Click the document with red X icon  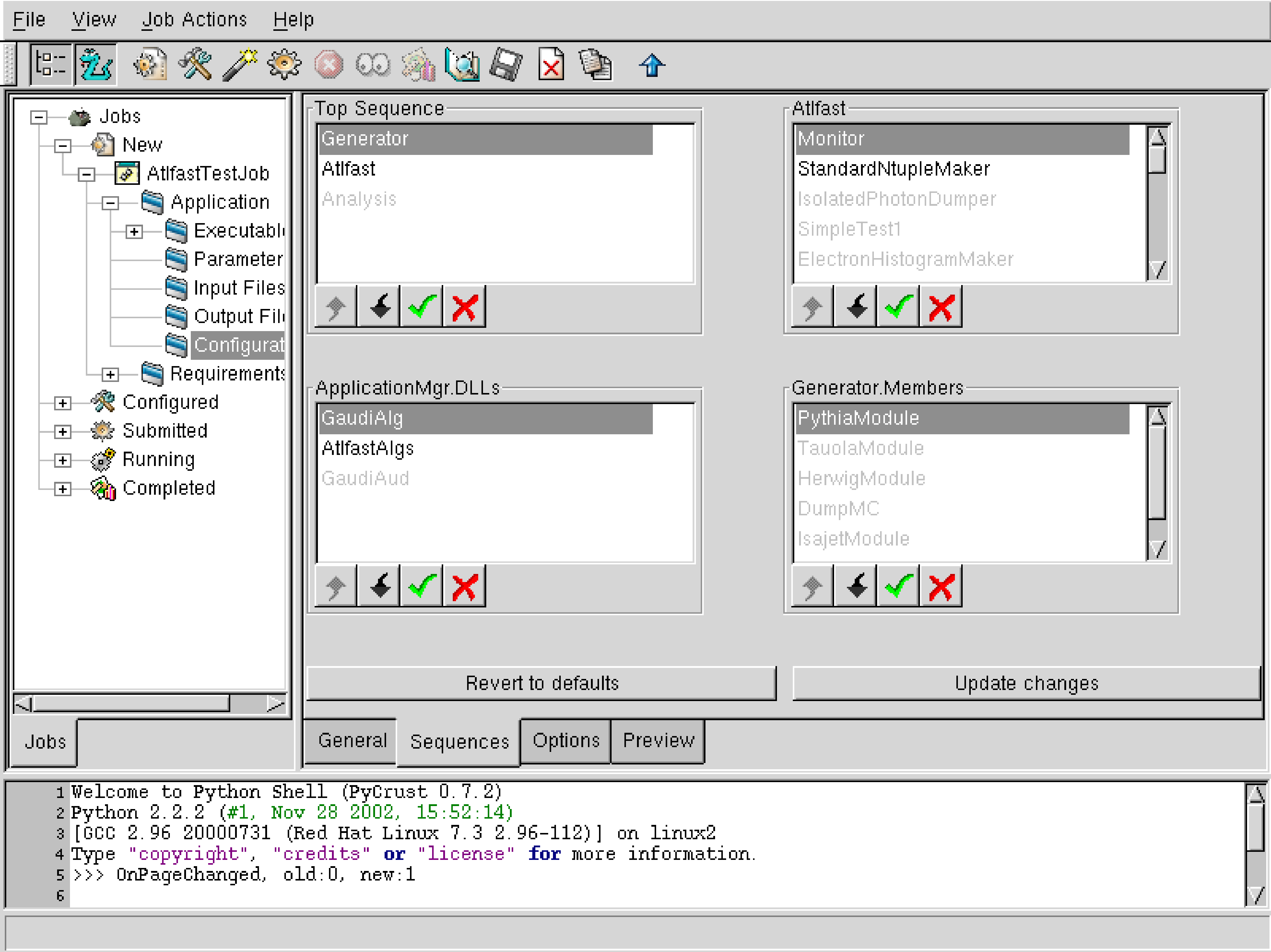(551, 64)
